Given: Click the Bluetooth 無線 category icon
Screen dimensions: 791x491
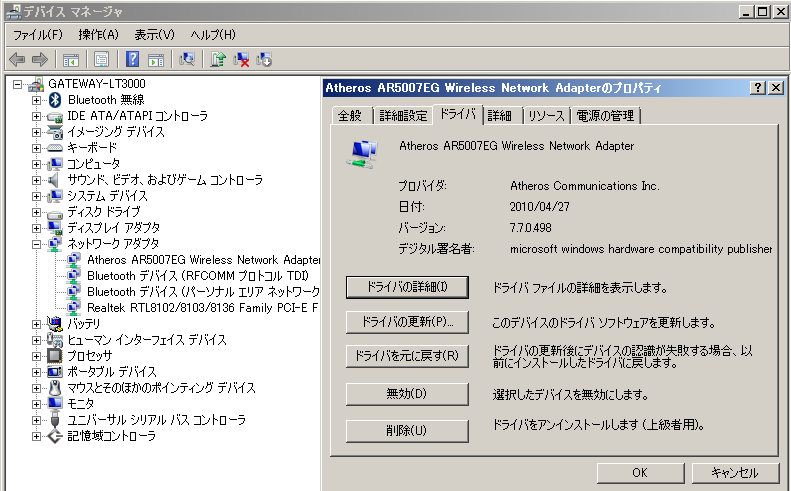Looking at the screenshot, I should [x=55, y=100].
